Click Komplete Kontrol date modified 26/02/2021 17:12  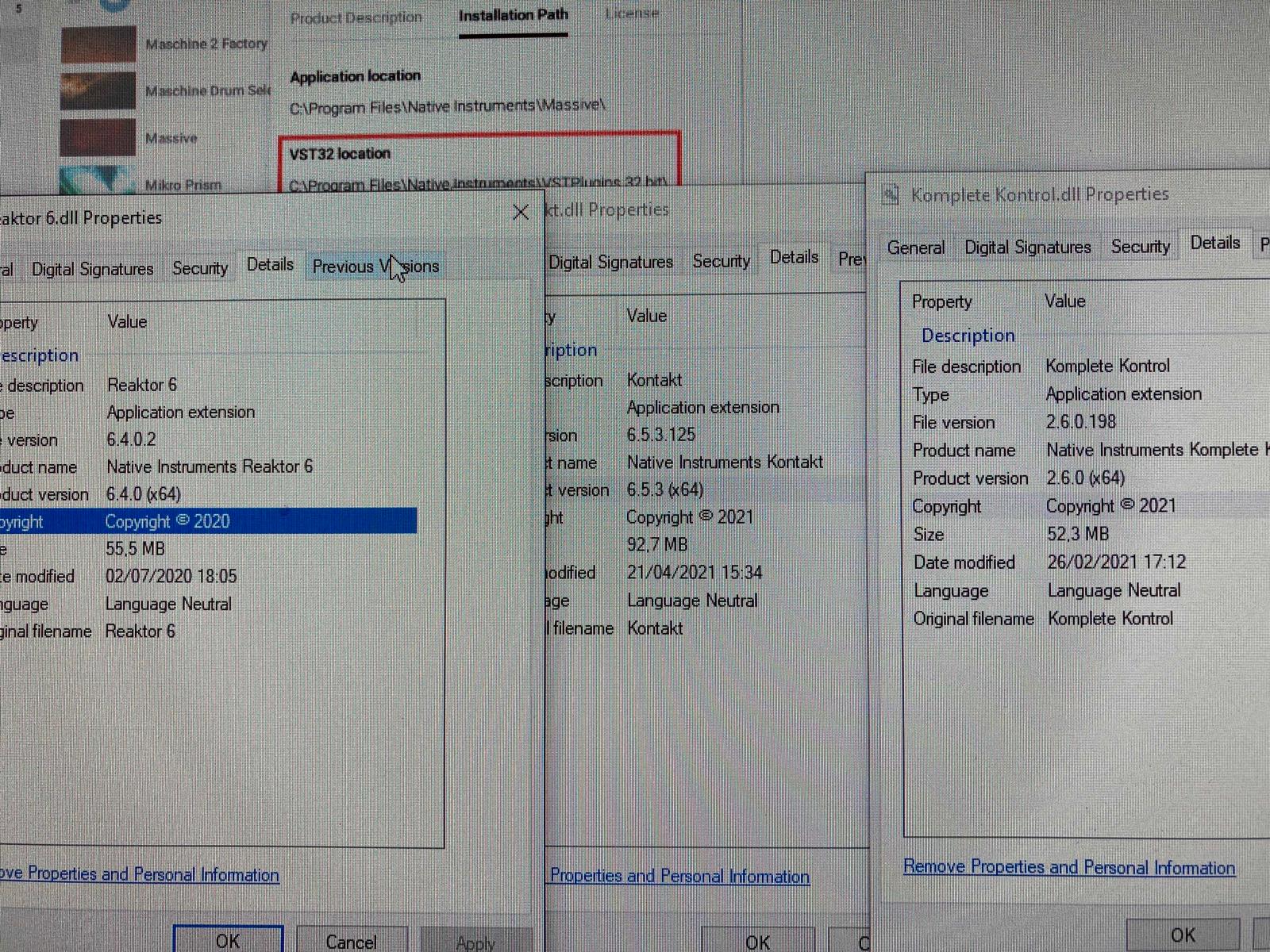pos(1116,562)
